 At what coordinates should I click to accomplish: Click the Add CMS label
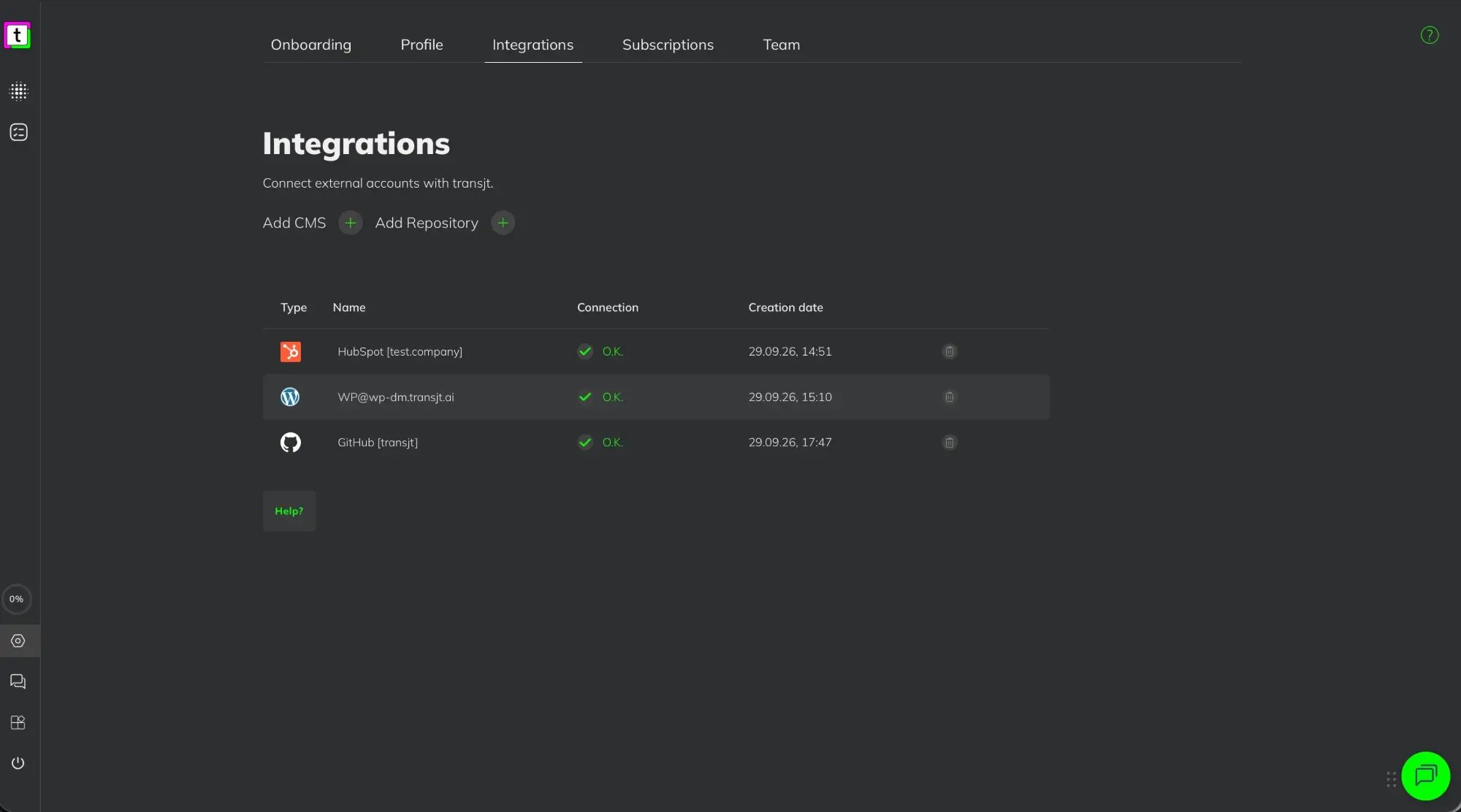pyautogui.click(x=294, y=223)
